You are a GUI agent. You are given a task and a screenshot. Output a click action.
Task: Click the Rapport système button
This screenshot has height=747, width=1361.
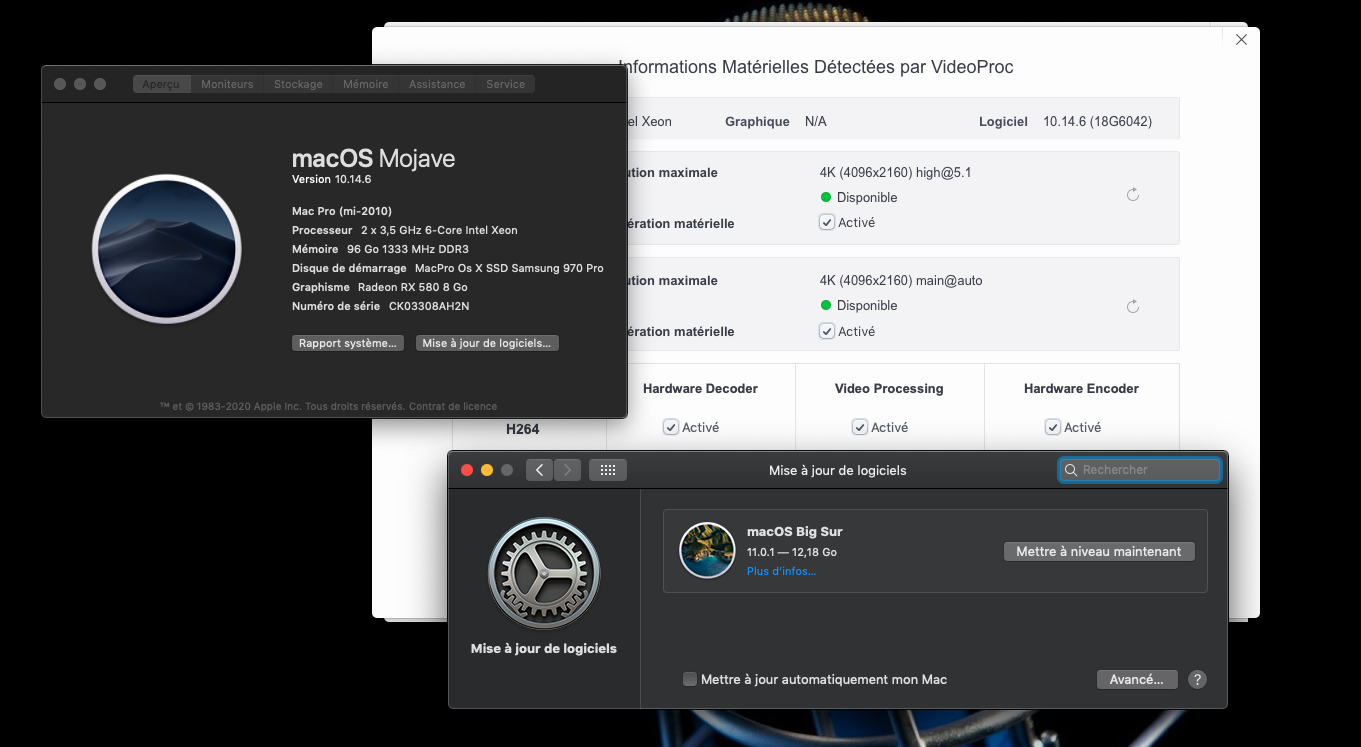(348, 343)
